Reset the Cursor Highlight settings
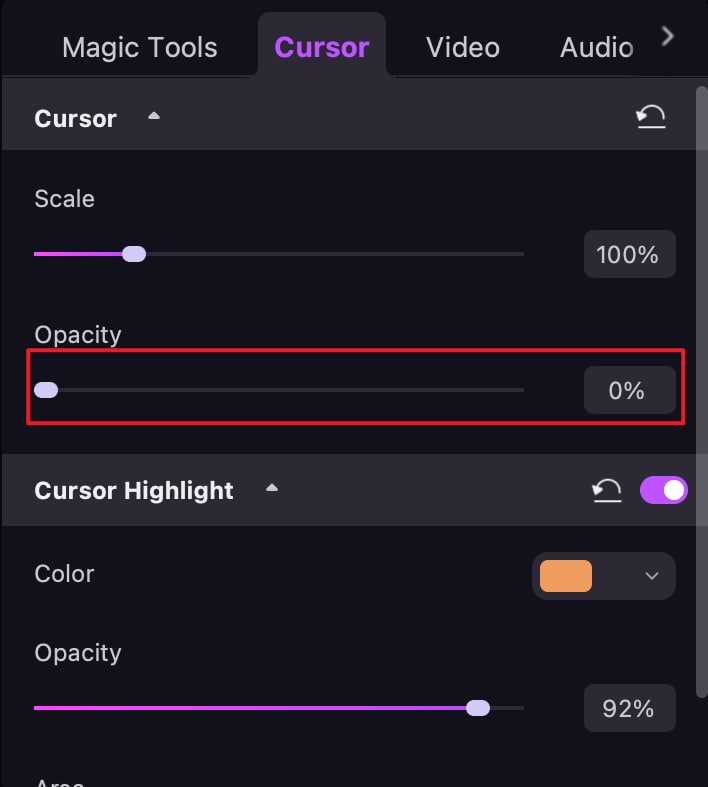 (607, 490)
